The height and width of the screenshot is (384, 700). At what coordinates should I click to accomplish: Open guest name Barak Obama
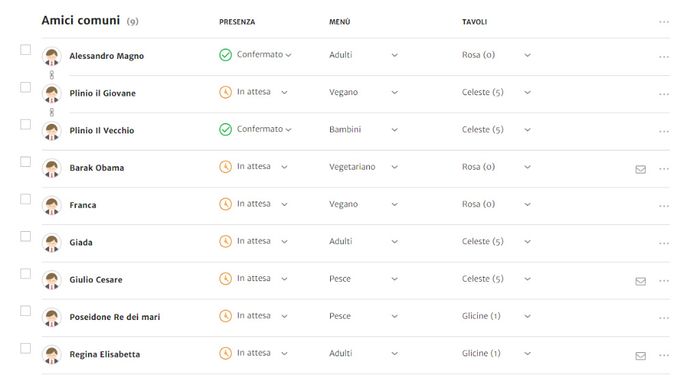point(97,168)
